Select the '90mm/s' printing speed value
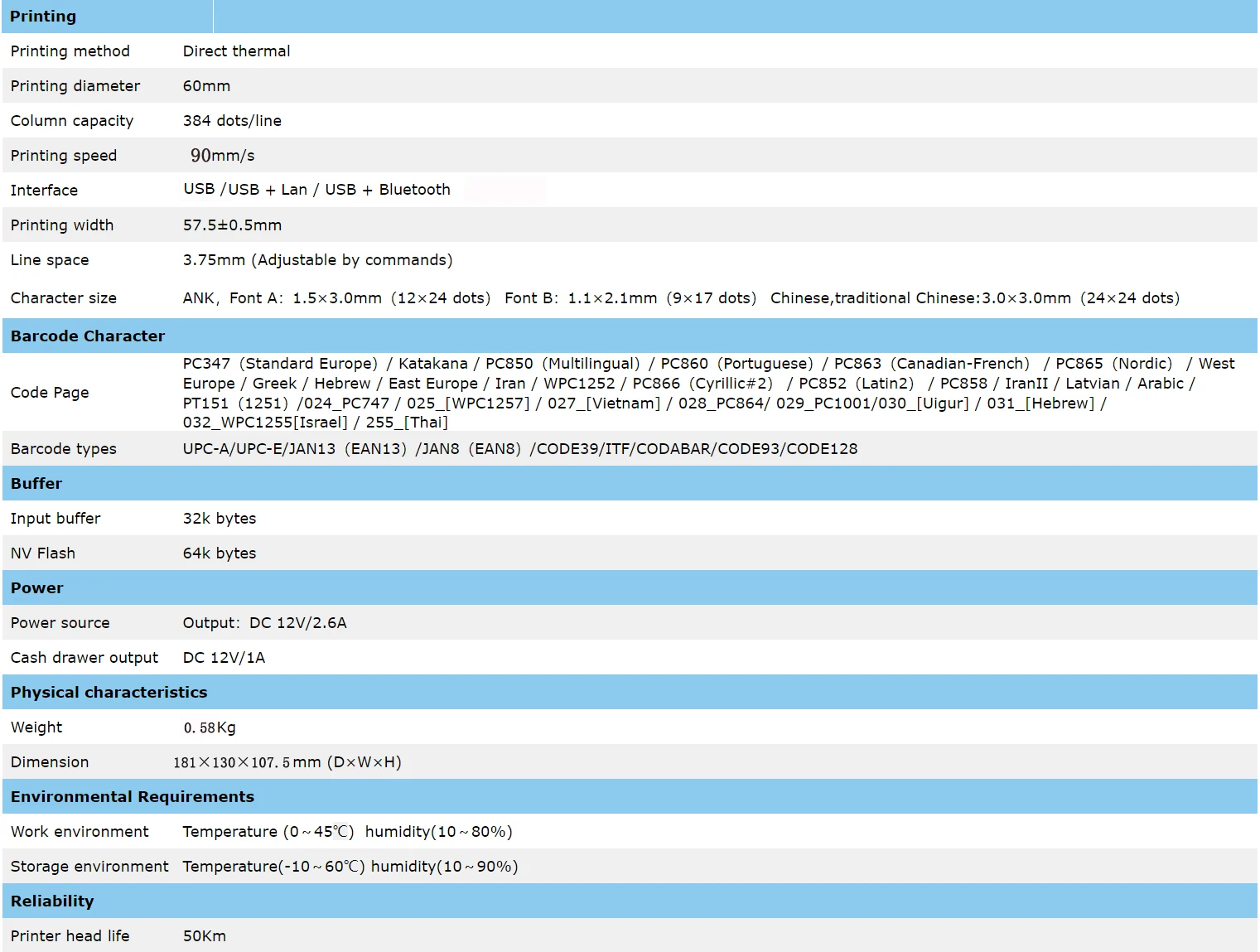 coord(222,156)
